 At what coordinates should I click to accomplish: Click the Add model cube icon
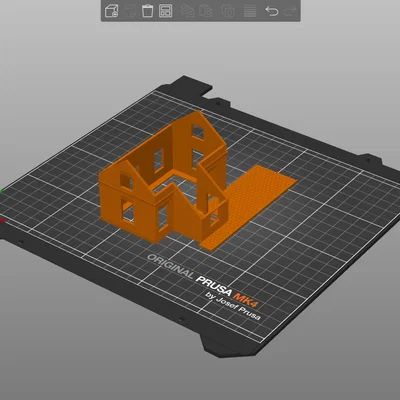click(x=112, y=11)
